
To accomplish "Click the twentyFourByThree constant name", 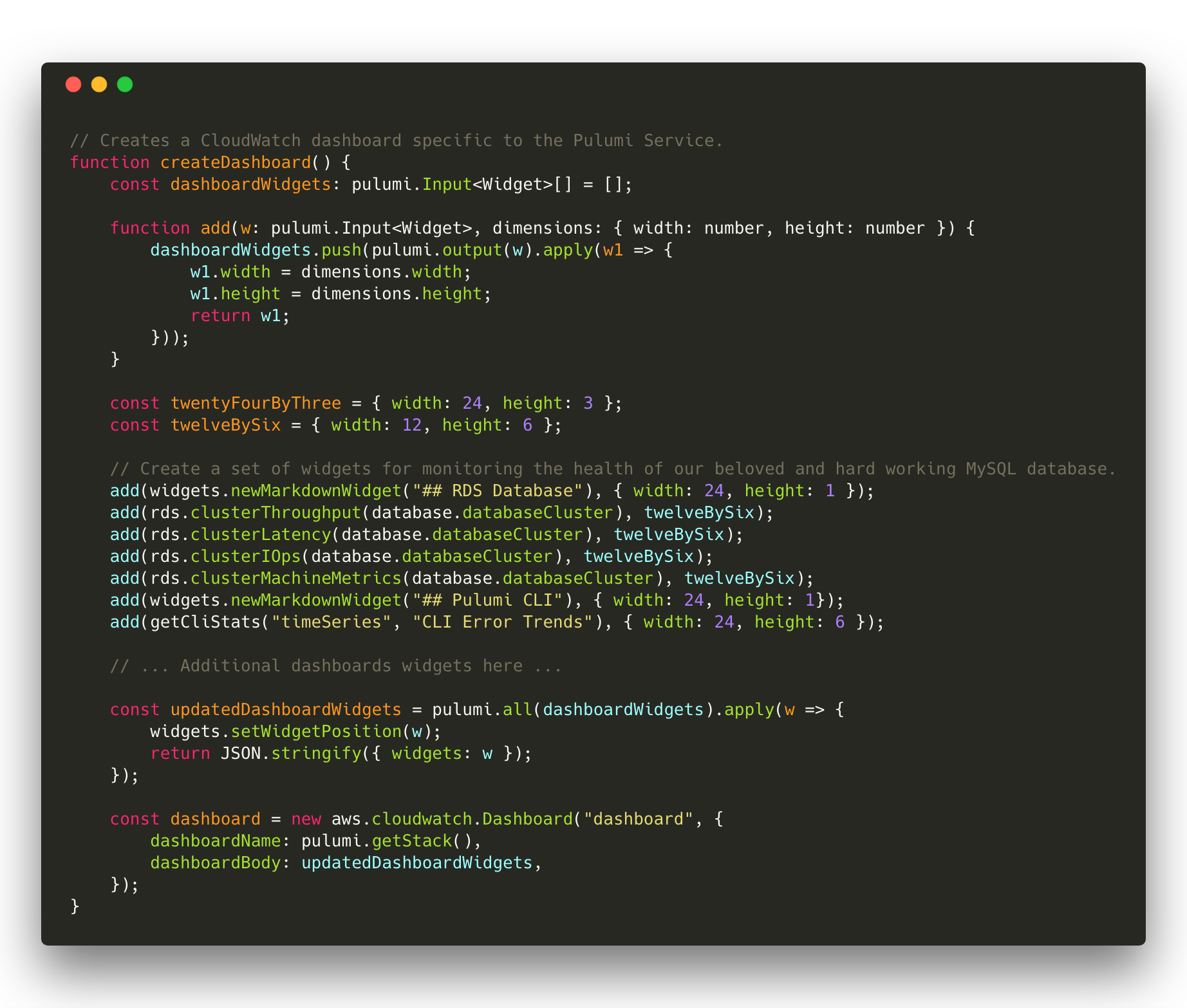I will pyautogui.click(x=256, y=404).
